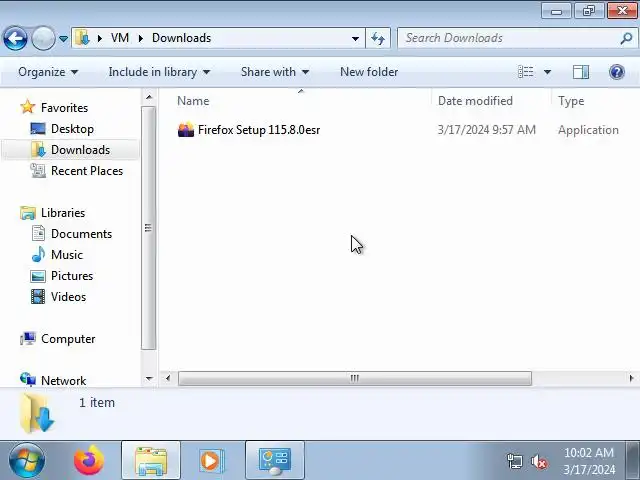Screen dimensions: 640x480
Task: Click the navigation pane vertical scrollbar thumb
Action: (x=149, y=228)
